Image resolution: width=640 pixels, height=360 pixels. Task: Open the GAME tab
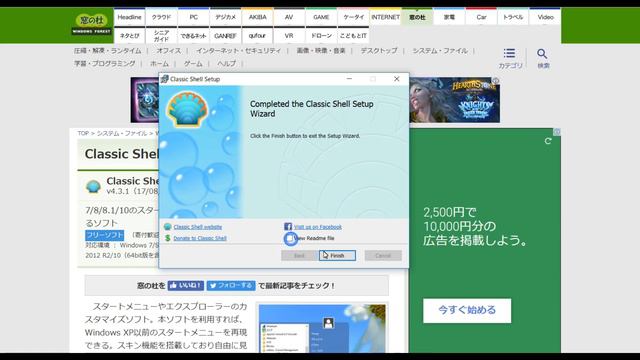[321, 17]
